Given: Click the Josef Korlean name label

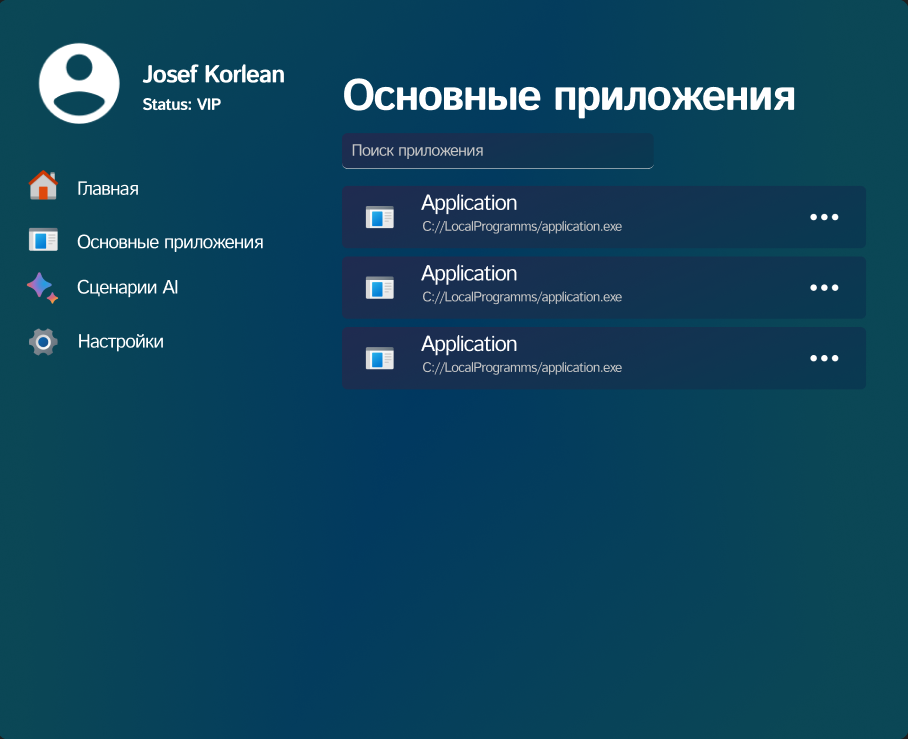Looking at the screenshot, I should pyautogui.click(x=212, y=73).
